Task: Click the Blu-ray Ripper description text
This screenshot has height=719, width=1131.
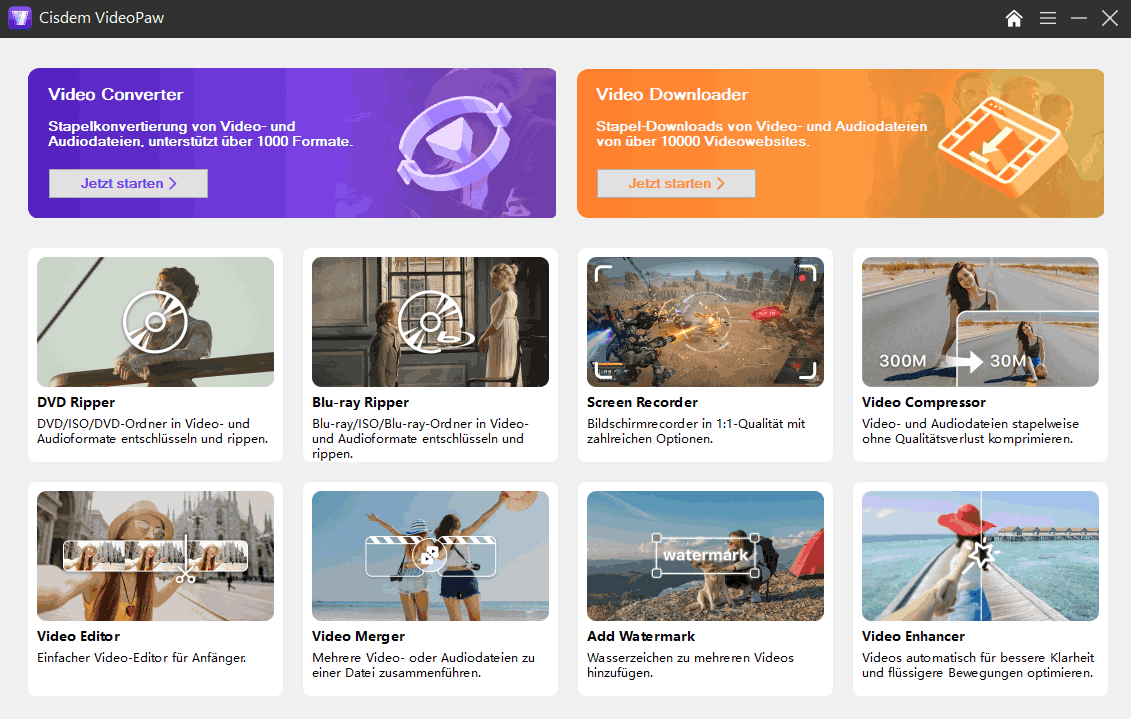Action: click(420, 438)
